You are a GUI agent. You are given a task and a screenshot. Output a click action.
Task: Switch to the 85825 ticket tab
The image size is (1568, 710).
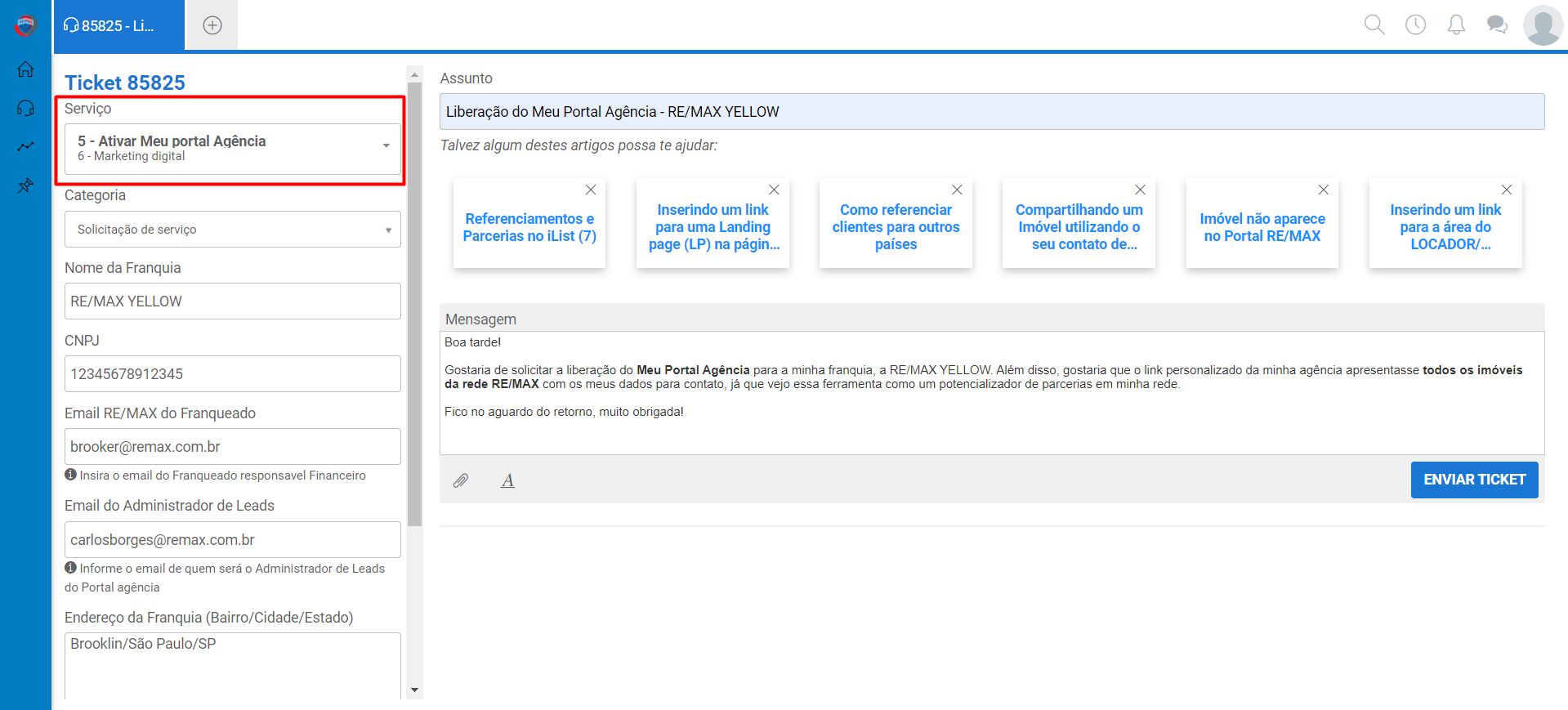coord(119,25)
